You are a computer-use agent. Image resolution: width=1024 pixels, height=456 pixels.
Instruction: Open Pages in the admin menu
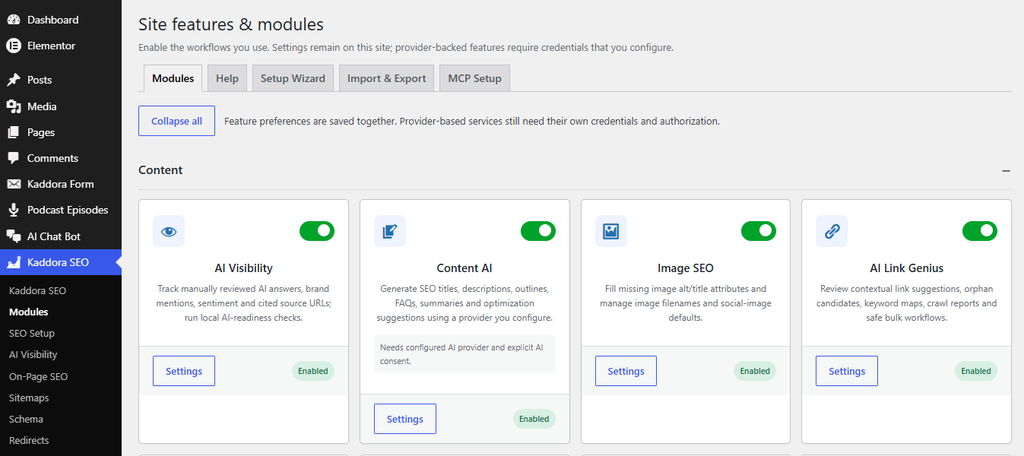[x=61, y=132]
